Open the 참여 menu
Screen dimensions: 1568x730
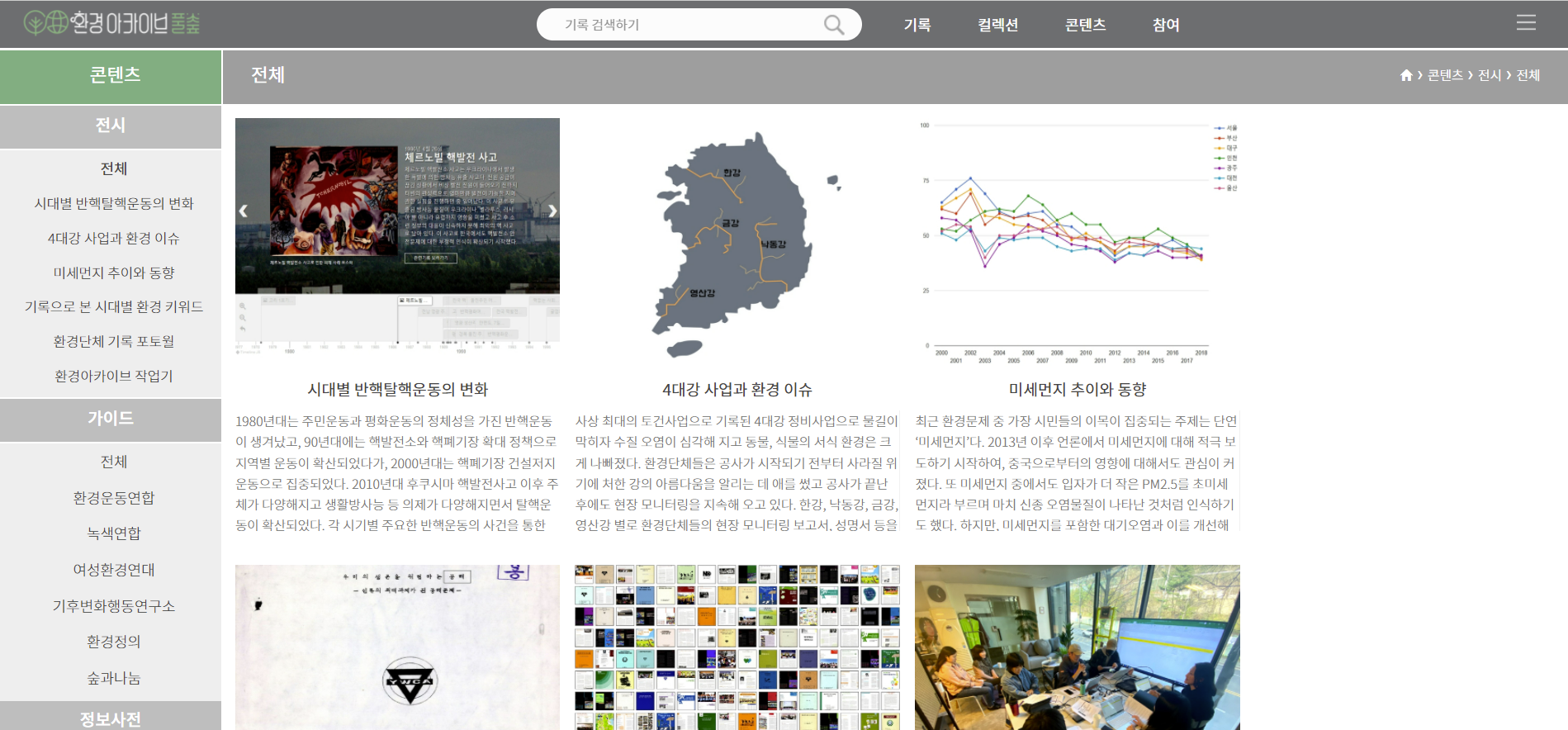1165,25
